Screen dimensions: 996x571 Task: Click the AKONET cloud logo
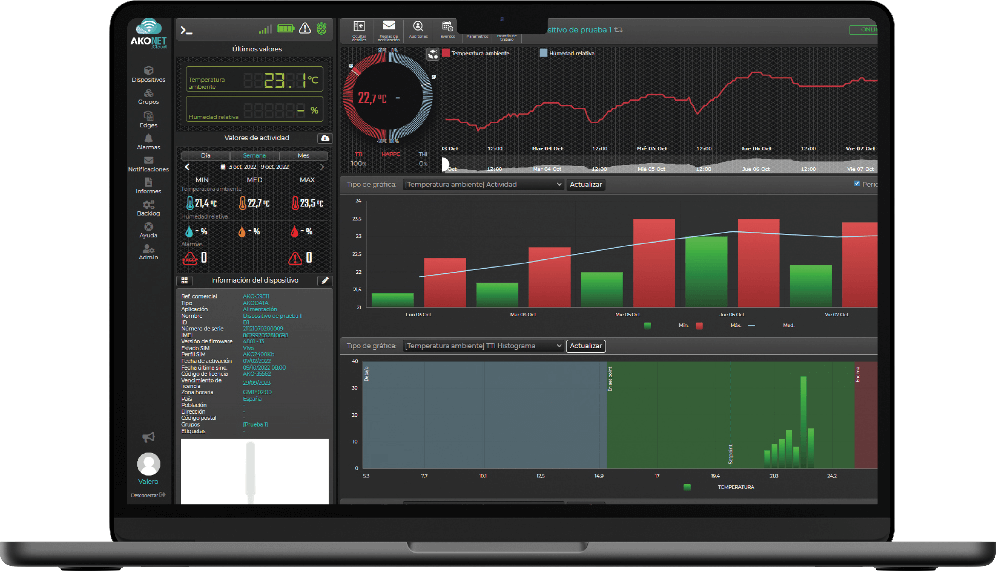[x=149, y=33]
